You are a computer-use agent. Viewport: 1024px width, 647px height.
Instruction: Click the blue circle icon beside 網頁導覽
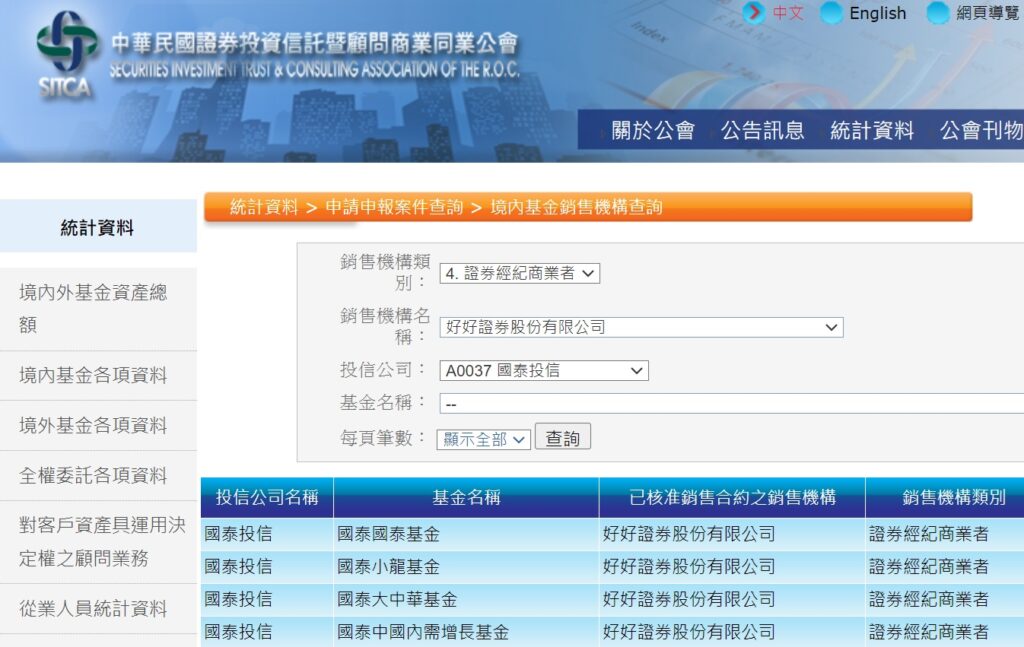(938, 12)
